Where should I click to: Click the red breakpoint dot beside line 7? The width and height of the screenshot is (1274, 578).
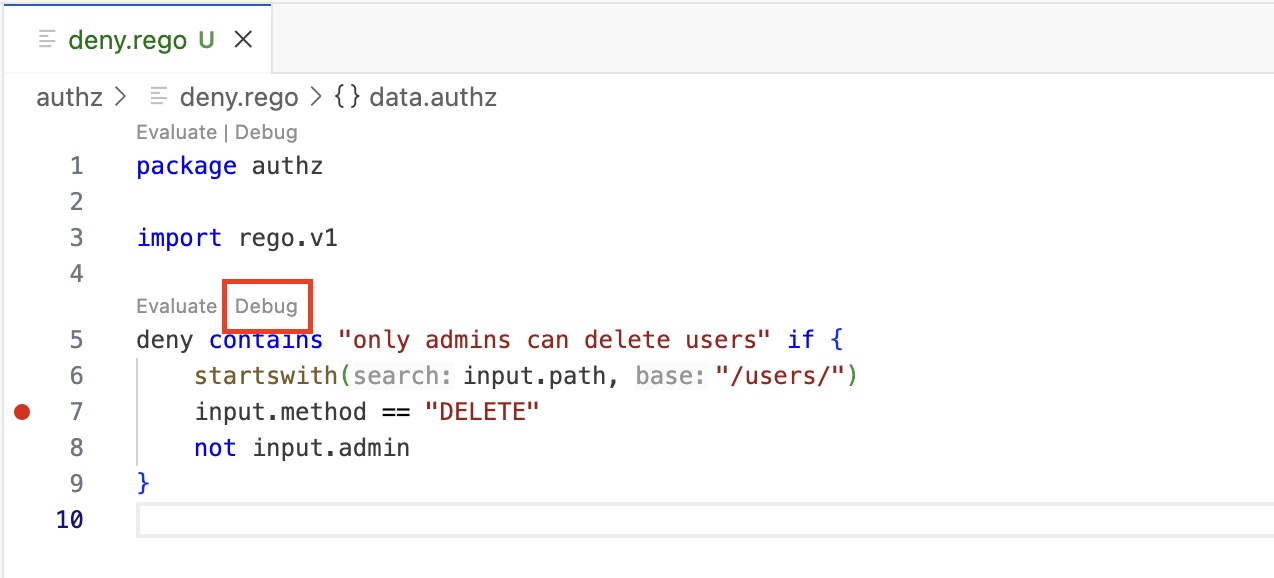pos(22,411)
